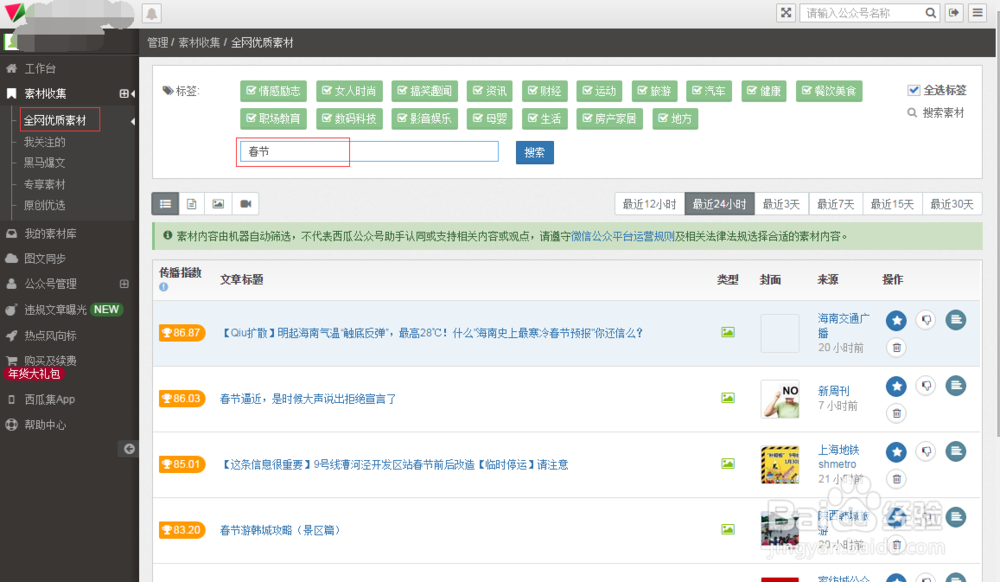Select the video filter icon above the article list
This screenshot has height=582, width=1000.
point(244,203)
